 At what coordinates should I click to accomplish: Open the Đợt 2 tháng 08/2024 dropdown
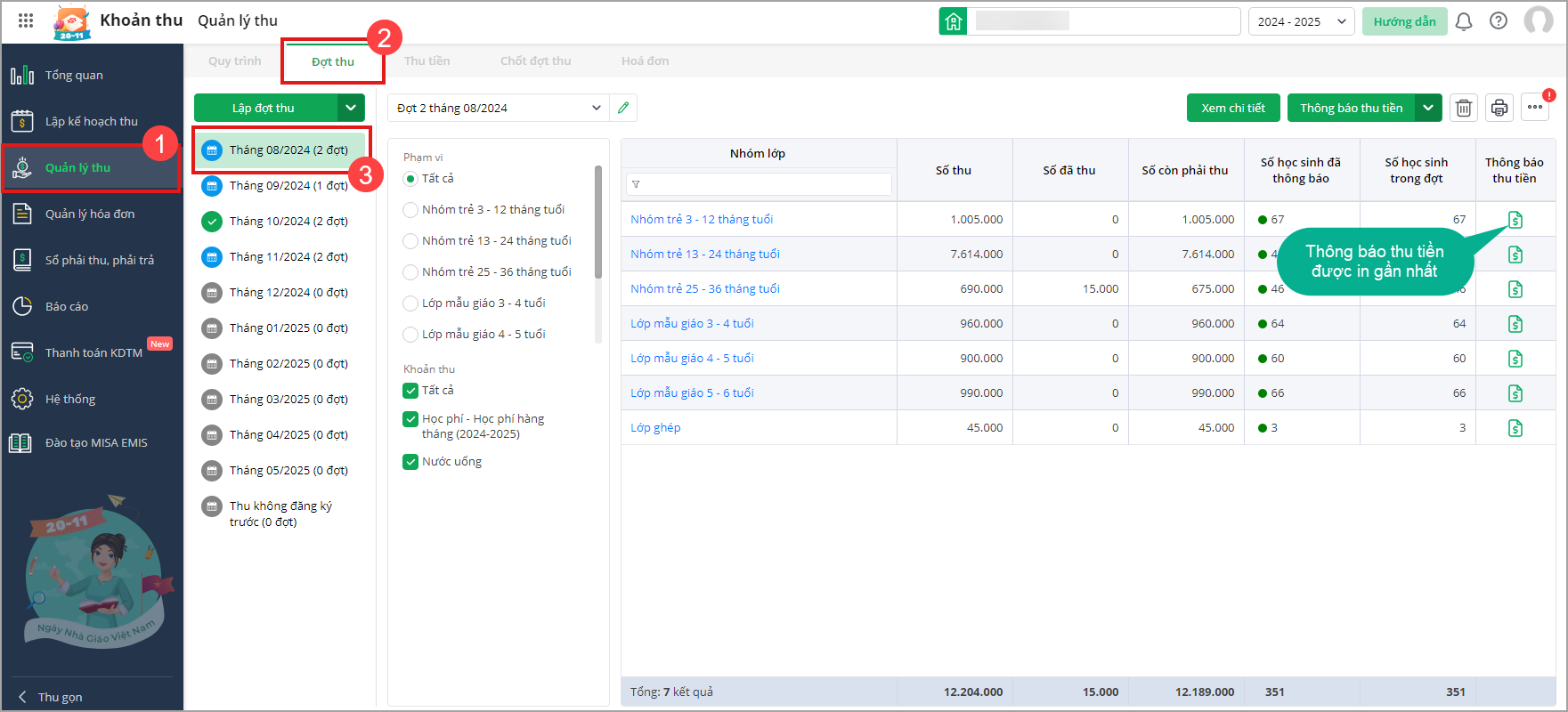pos(499,108)
